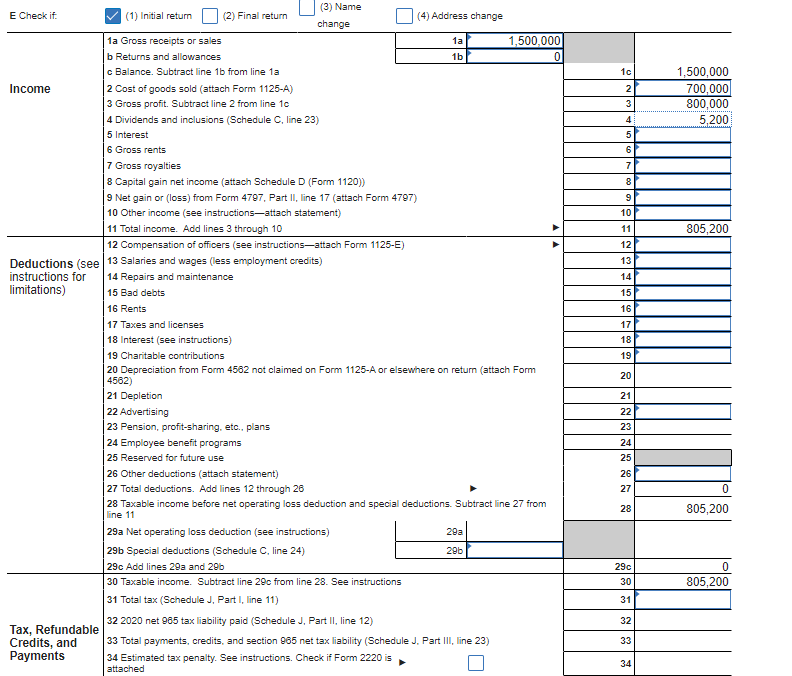Click the line 6 Gross rents field

[x=682, y=150]
